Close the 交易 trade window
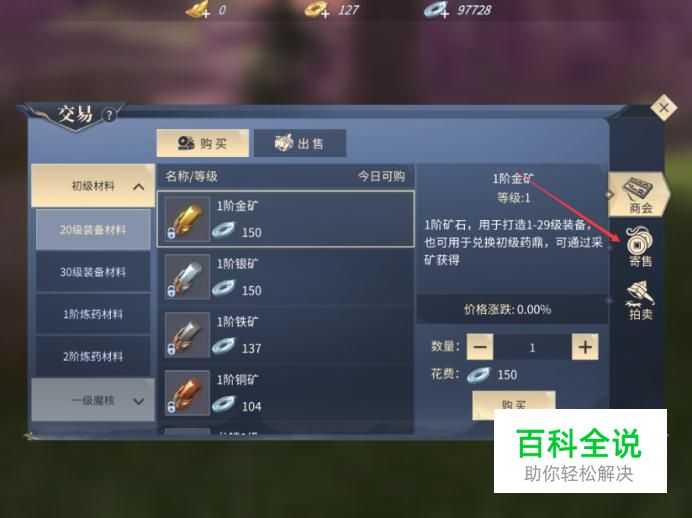Viewport: 692px width, 518px height. (664, 108)
